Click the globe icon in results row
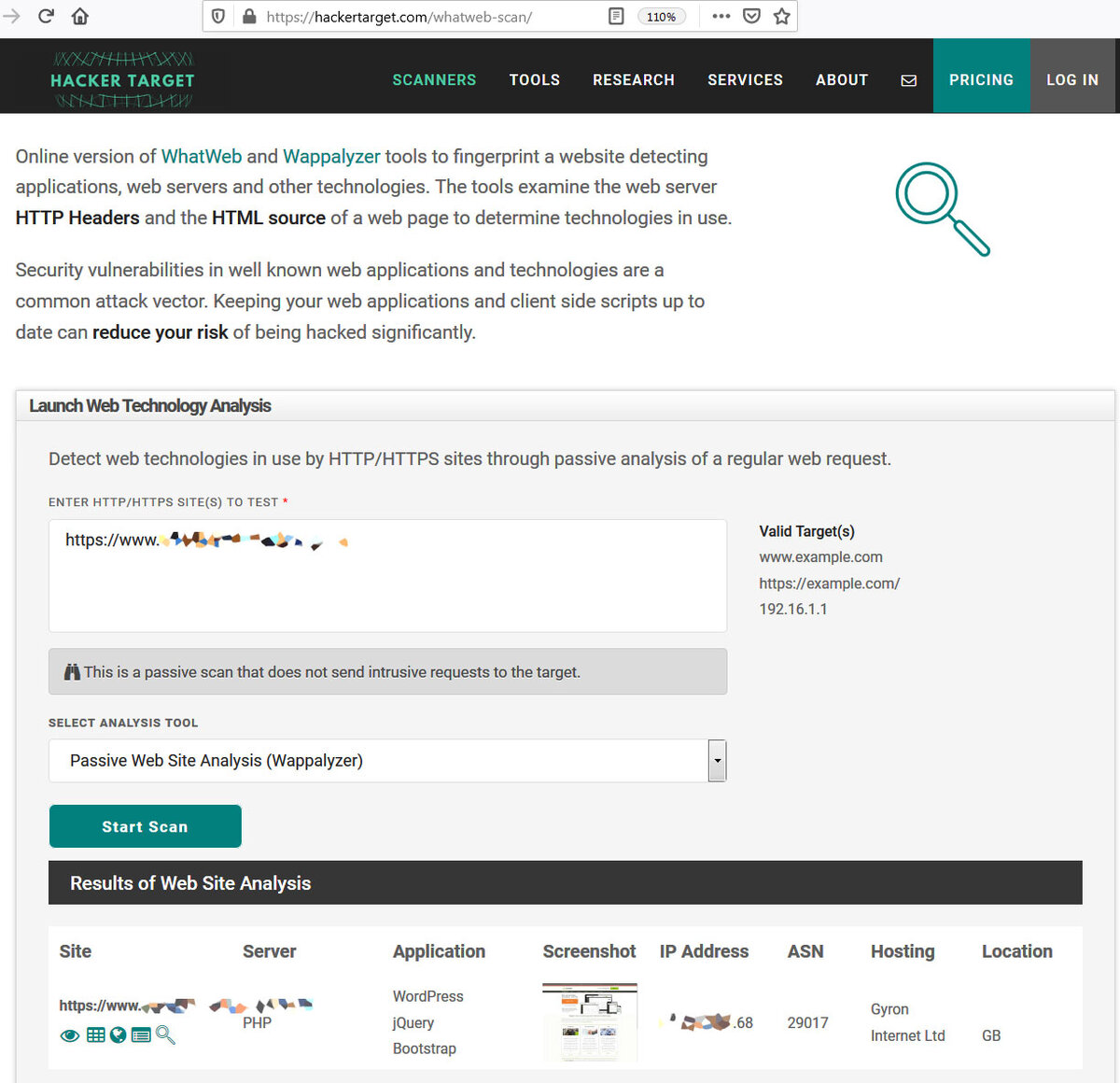Screen dimensions: 1120x1083 [x=118, y=1034]
